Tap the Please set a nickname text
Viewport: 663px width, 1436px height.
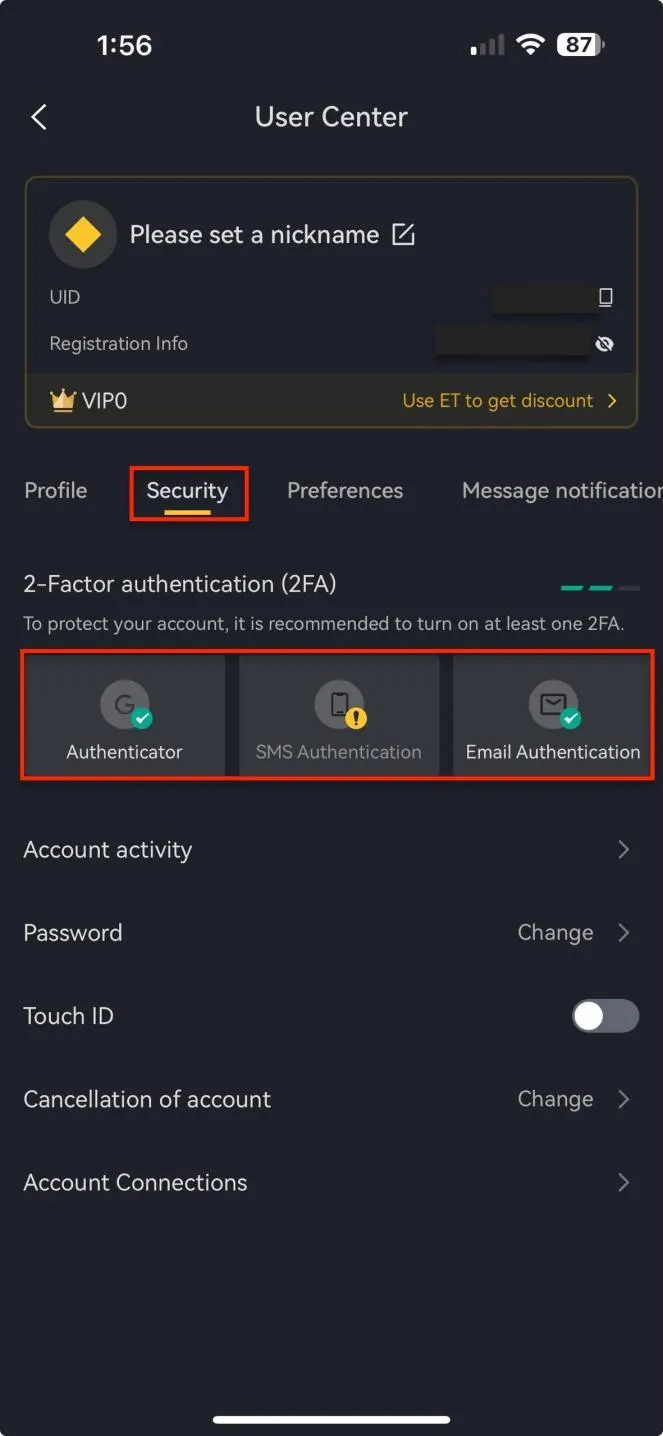[254, 235]
